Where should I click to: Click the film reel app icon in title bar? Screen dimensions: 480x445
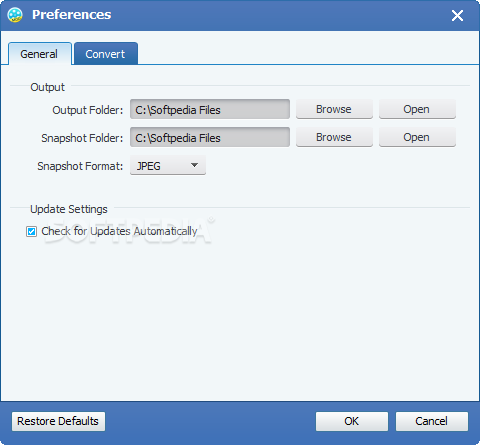[x=15, y=15]
